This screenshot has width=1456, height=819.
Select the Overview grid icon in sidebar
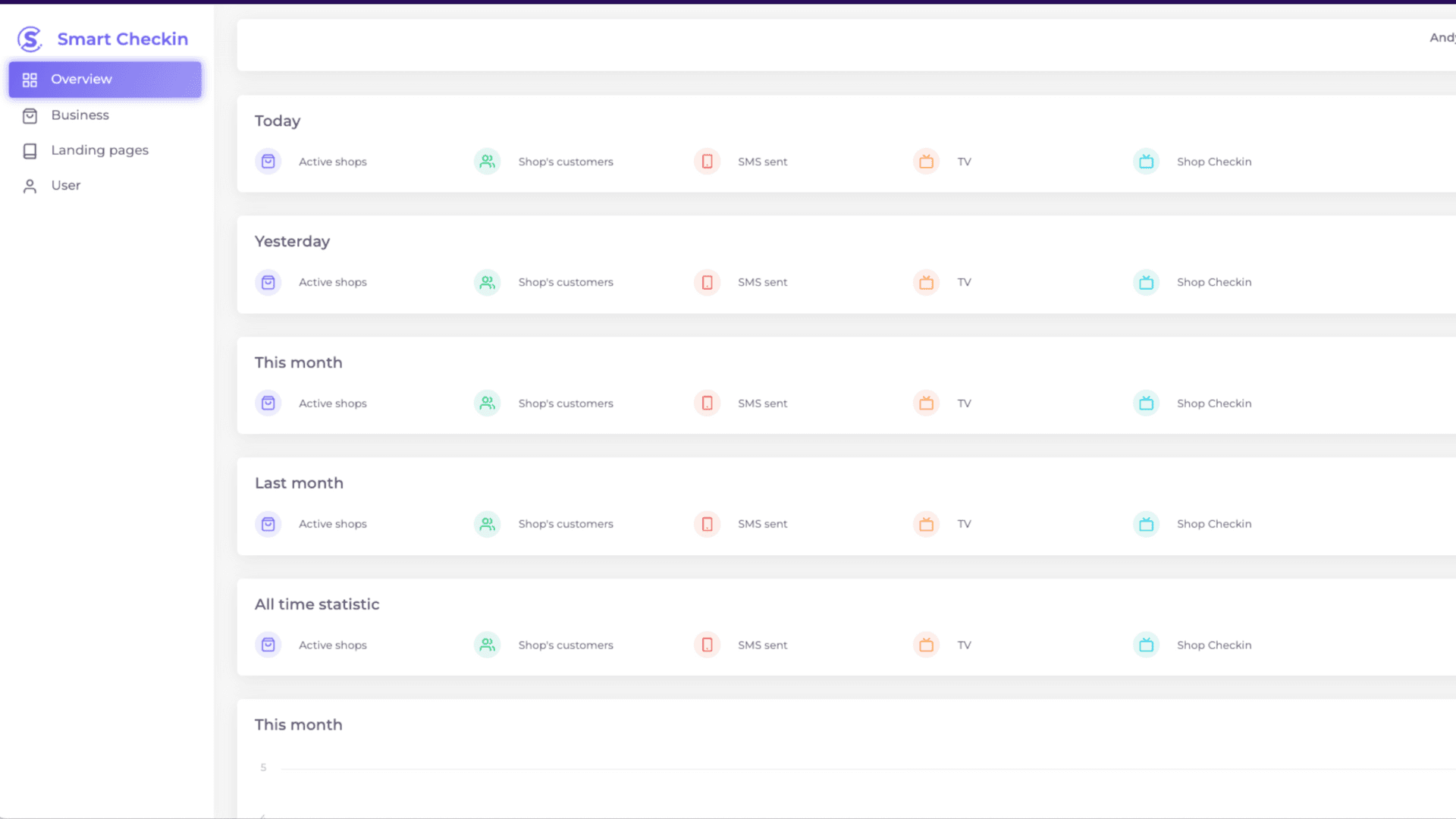coord(30,79)
